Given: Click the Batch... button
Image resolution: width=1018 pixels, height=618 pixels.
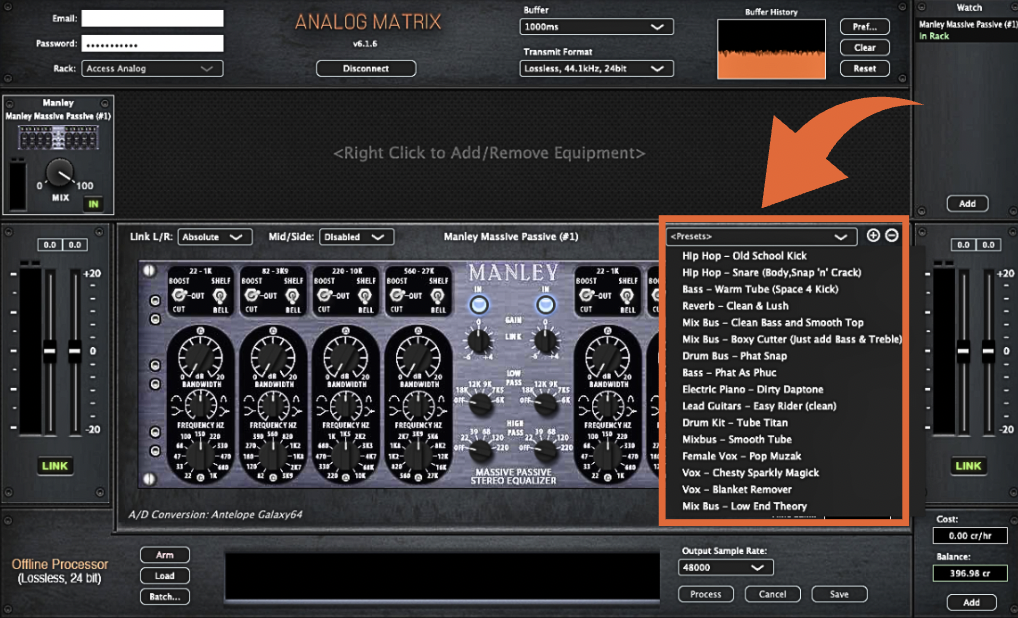Looking at the screenshot, I should pyautogui.click(x=165, y=597).
